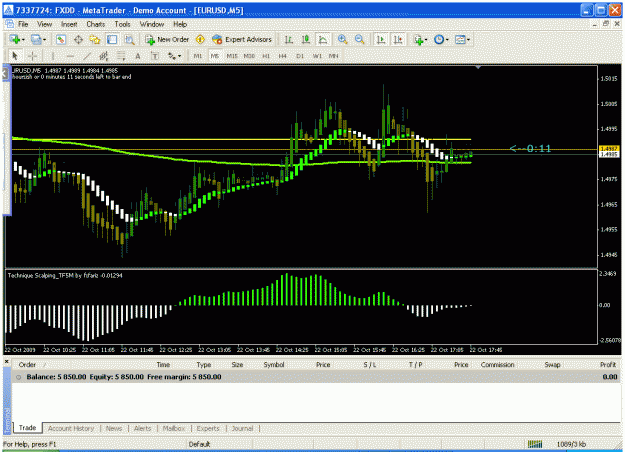Viewport: 625px width, 452px height.
Task: Click the New Chart icon
Action: [x=15, y=39]
